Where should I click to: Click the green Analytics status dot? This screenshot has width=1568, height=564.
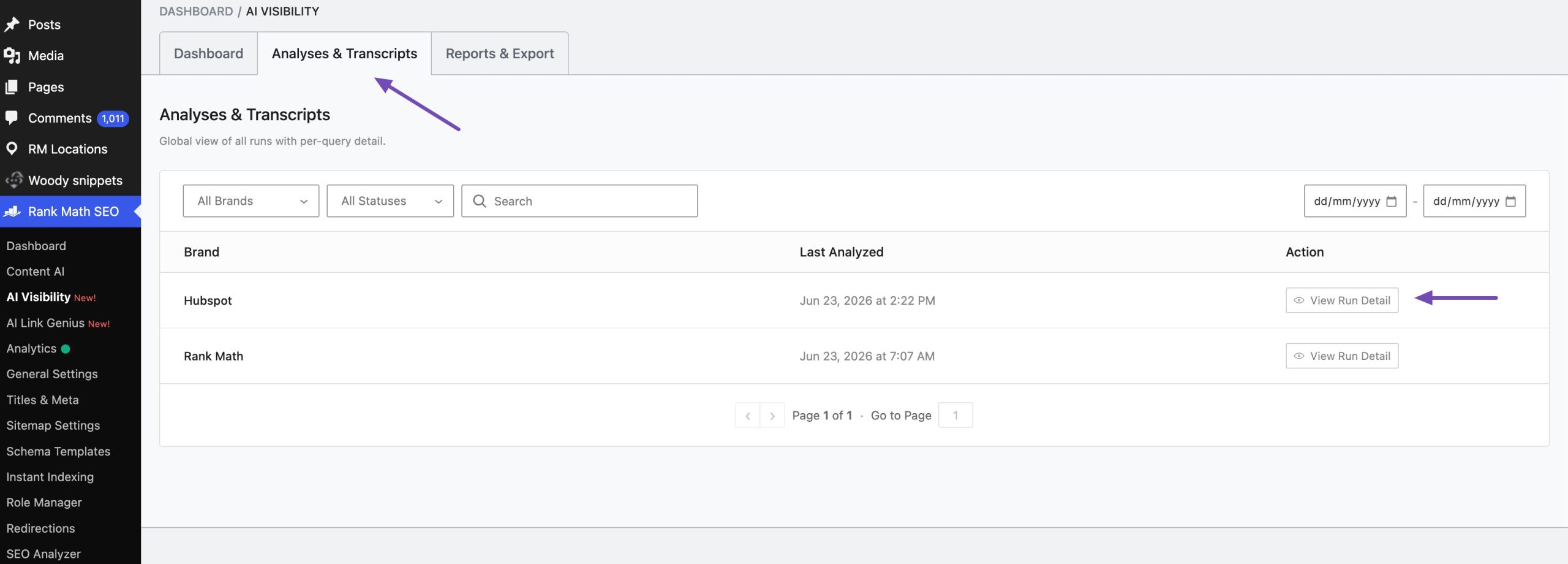tap(66, 349)
